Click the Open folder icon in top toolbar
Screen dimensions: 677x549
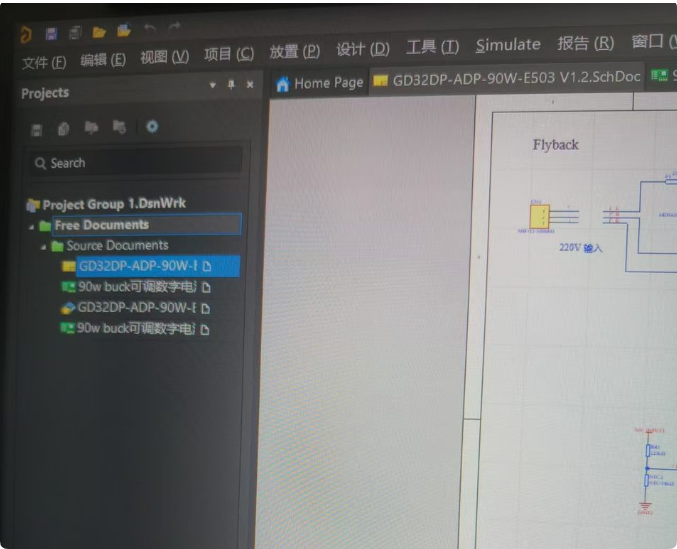point(99,32)
